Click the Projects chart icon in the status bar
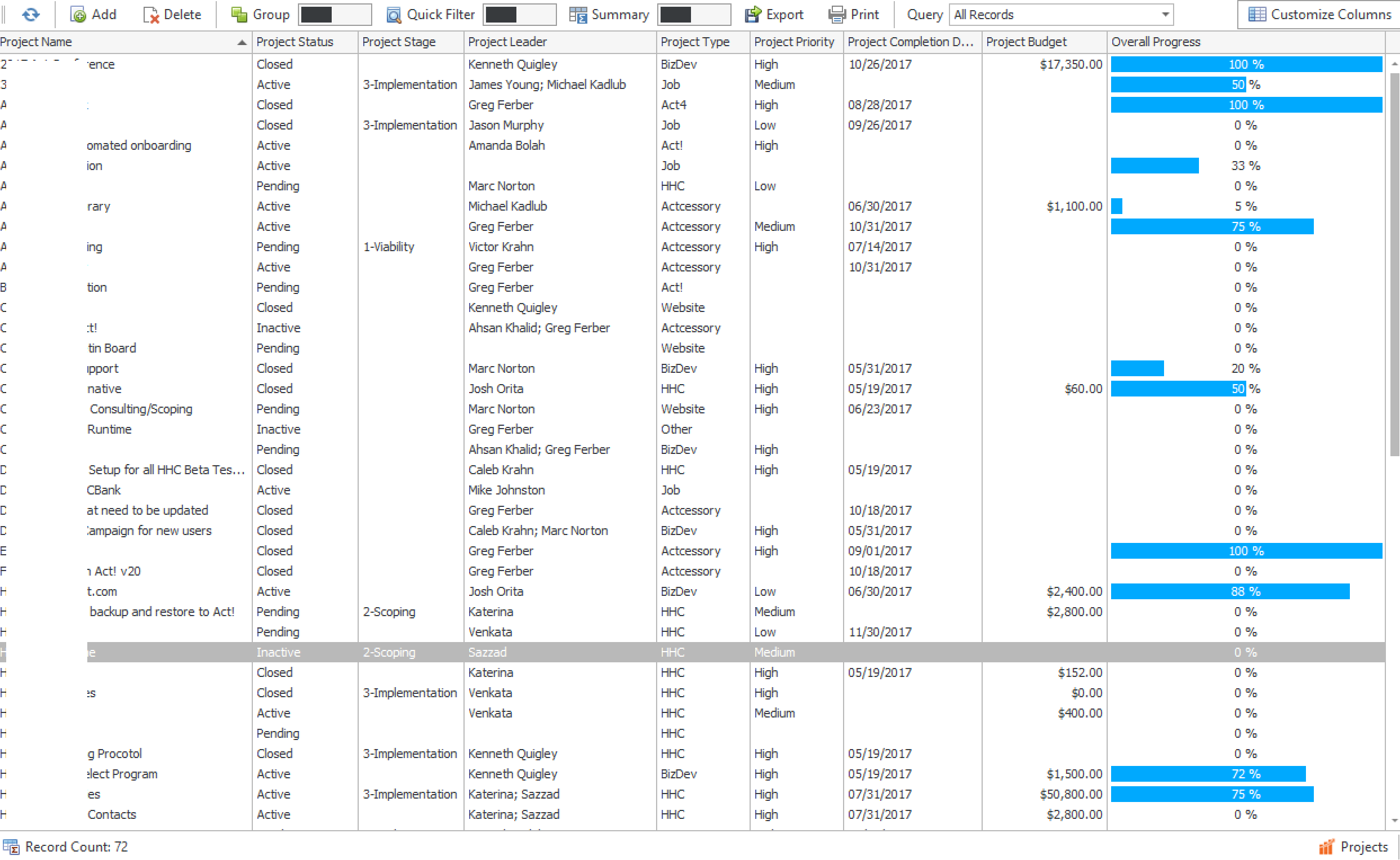The height and width of the screenshot is (860, 1400). tap(1326, 847)
